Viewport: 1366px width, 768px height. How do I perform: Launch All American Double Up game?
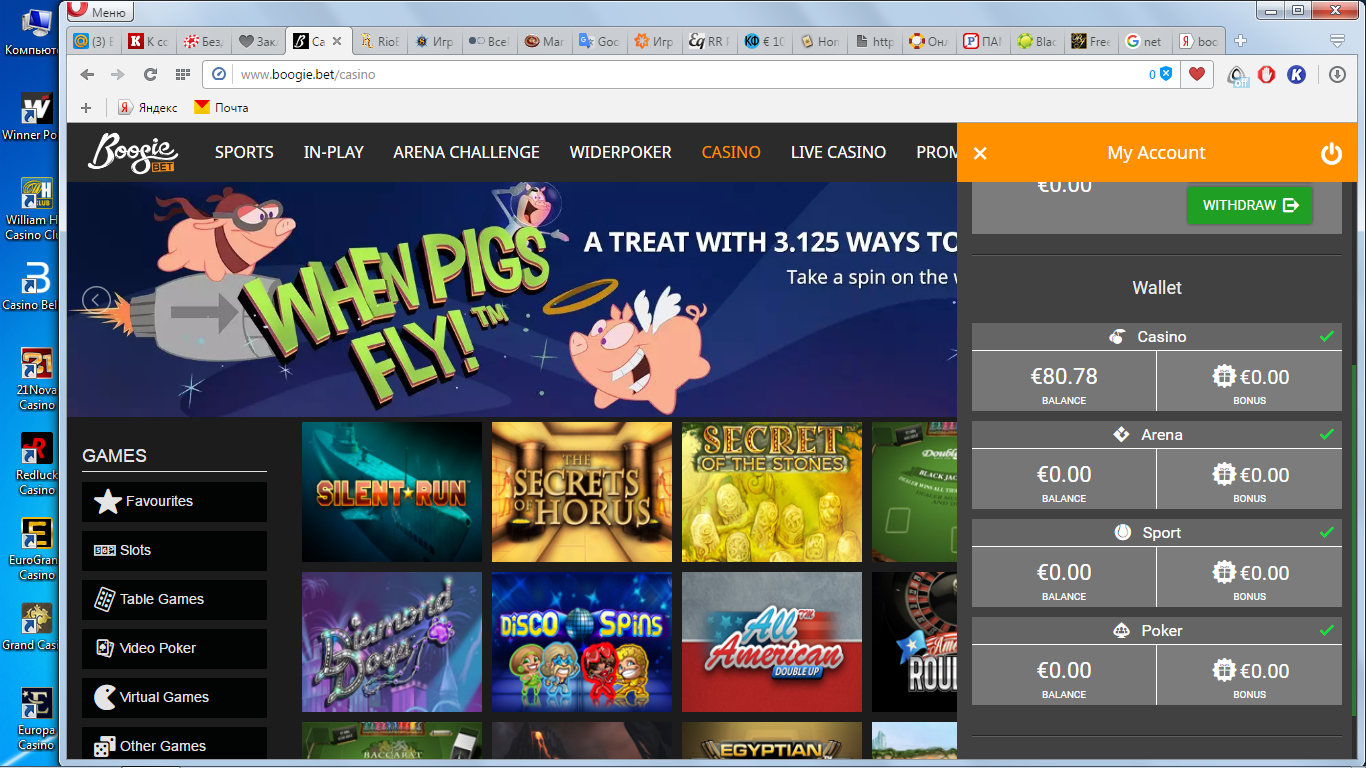pyautogui.click(x=772, y=642)
